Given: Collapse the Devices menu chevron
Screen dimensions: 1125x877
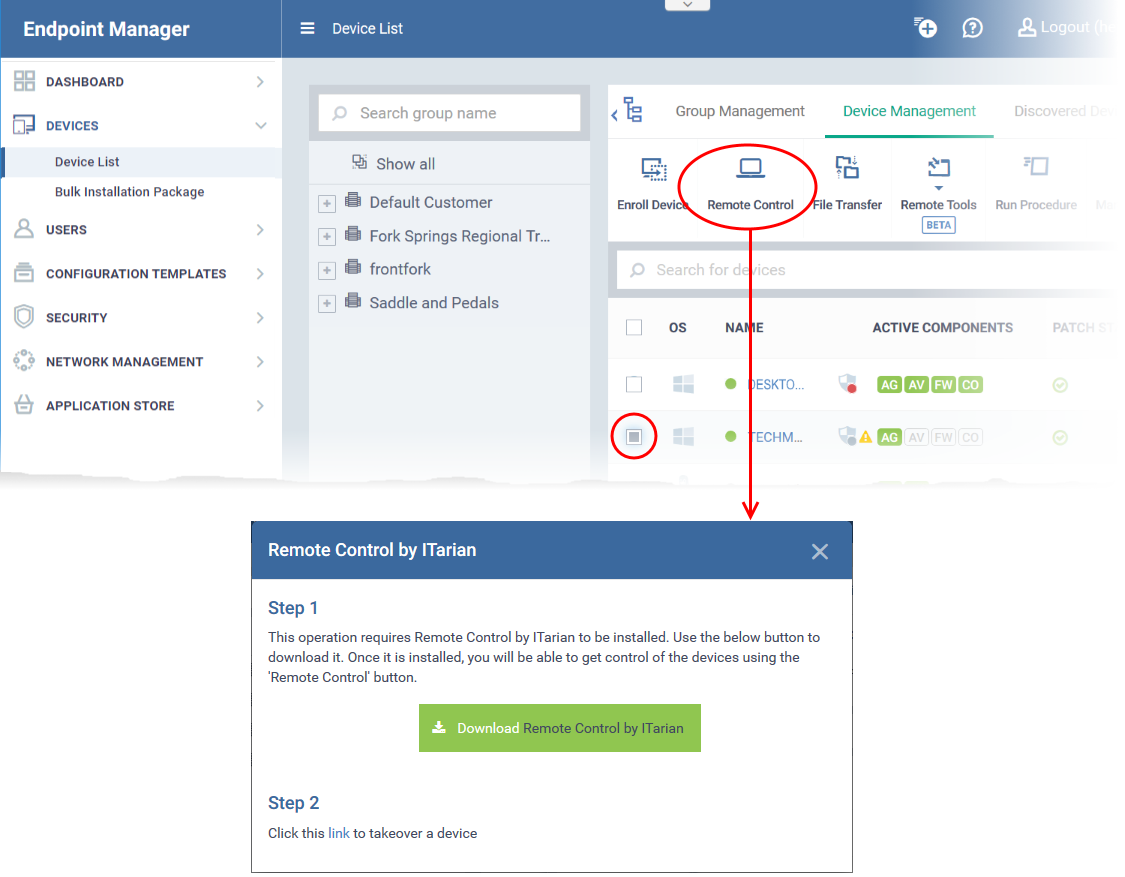Looking at the screenshot, I should pos(261,126).
